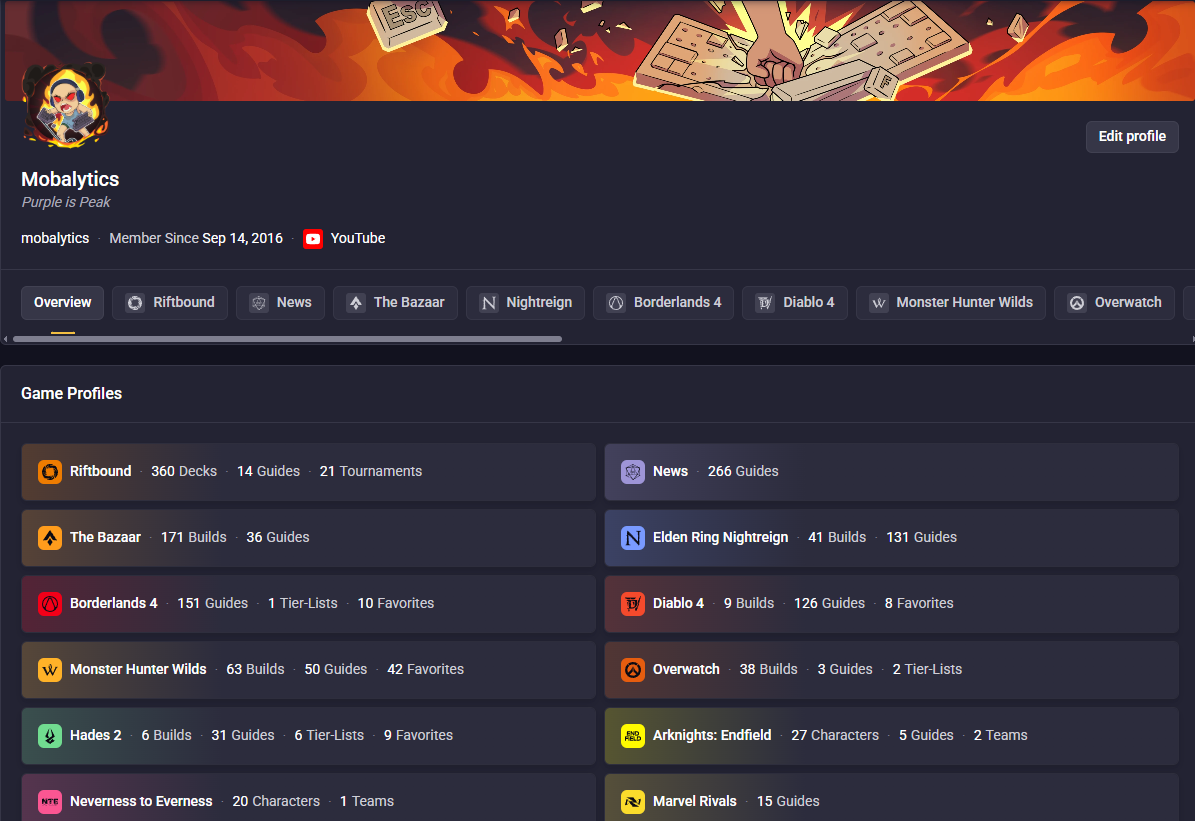Click the Edit profile button
1195x821 pixels.
pyautogui.click(x=1132, y=136)
